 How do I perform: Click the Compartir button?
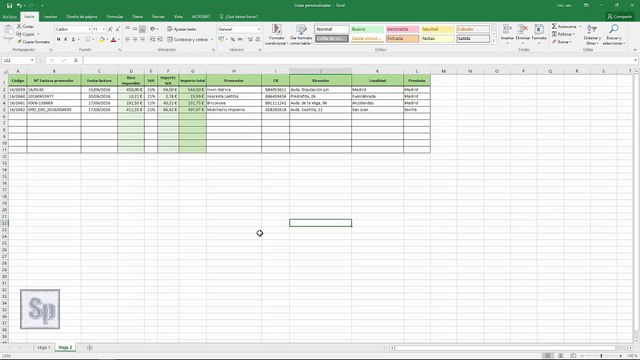pos(620,17)
